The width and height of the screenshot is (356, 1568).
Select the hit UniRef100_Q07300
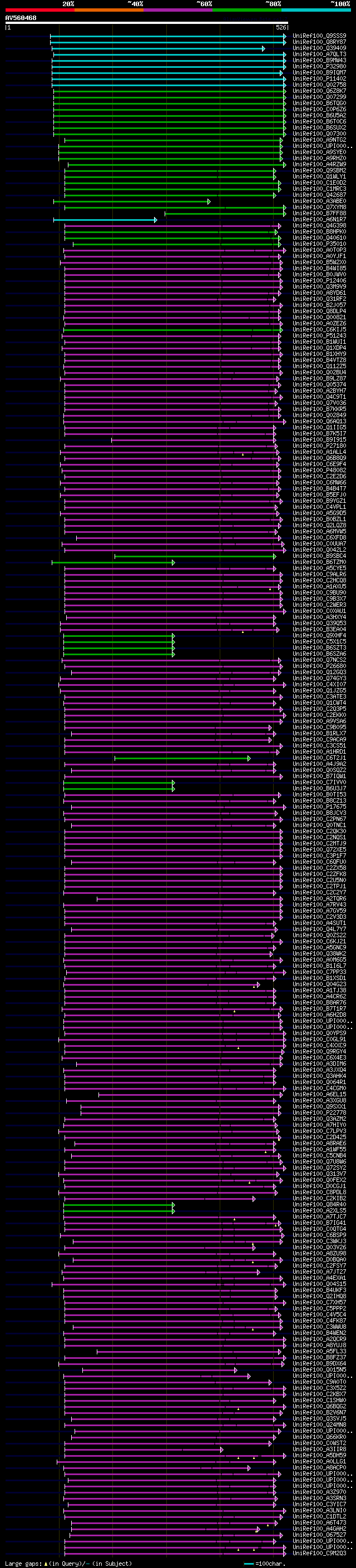pyautogui.click(x=319, y=134)
